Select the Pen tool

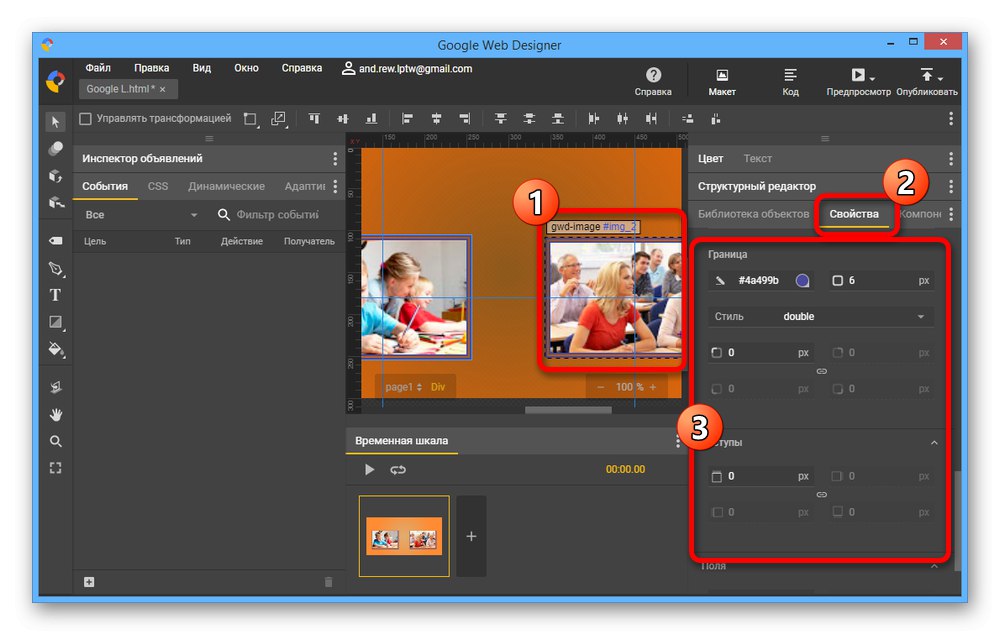coord(56,269)
